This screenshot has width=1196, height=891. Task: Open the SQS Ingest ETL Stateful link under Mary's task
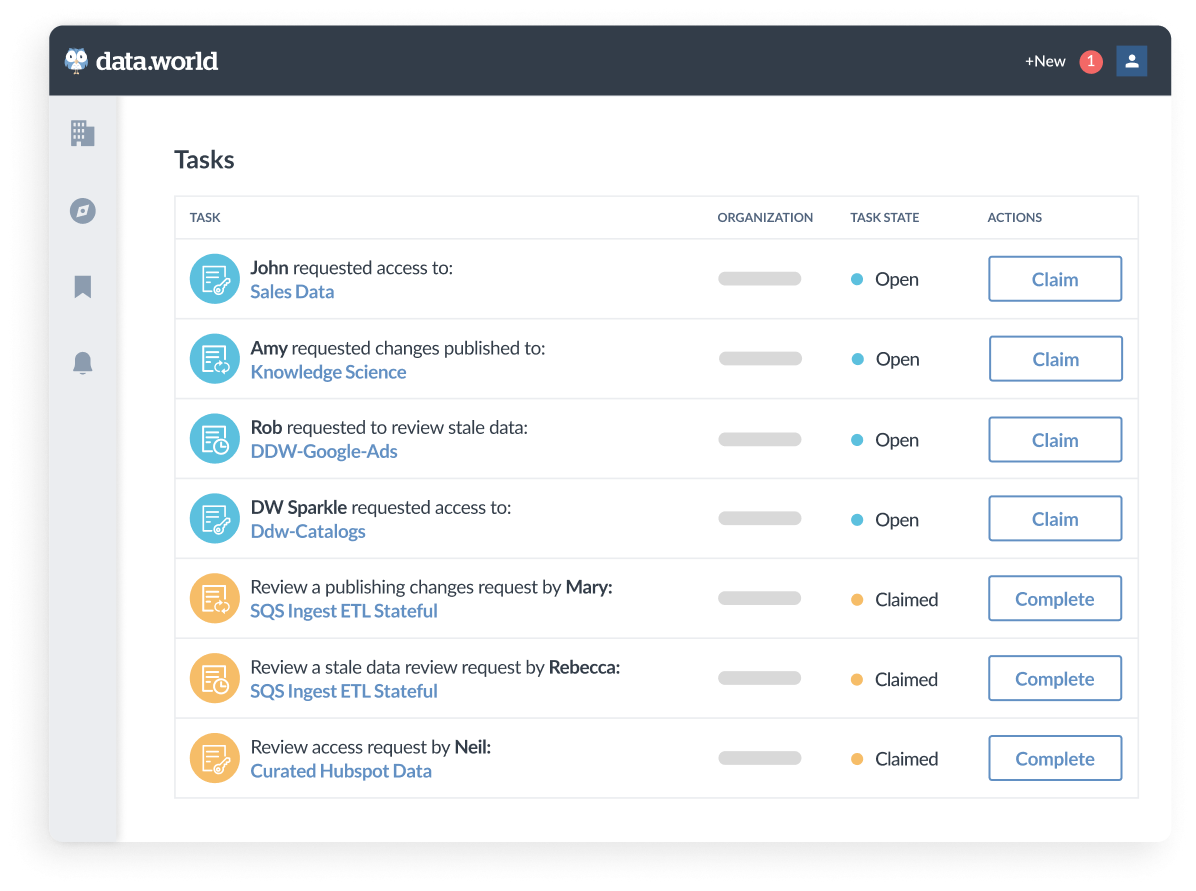[x=344, y=611]
